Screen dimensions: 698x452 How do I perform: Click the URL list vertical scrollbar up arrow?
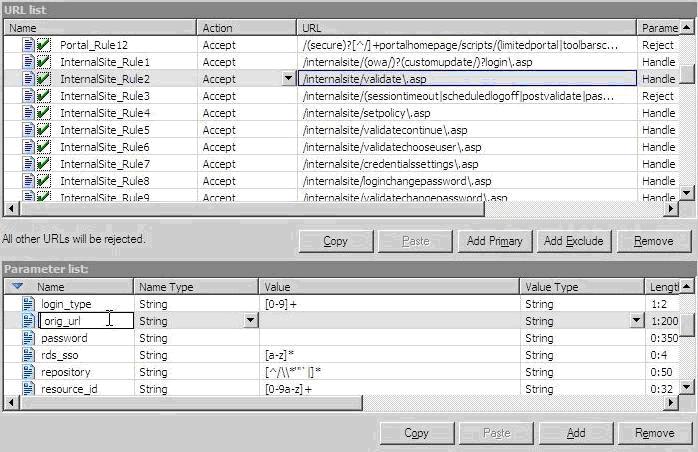point(686,28)
